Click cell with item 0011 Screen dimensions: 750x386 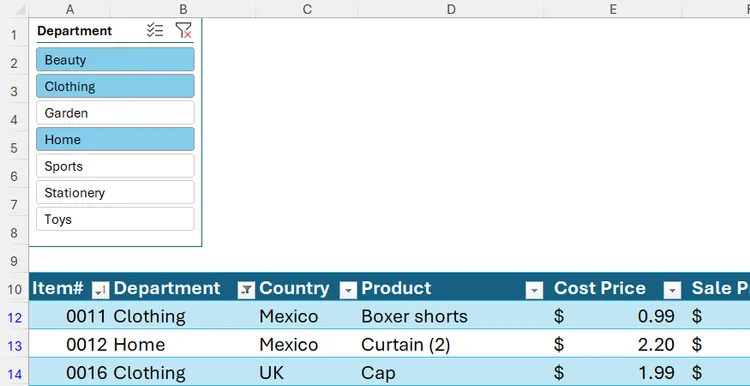tap(70, 316)
